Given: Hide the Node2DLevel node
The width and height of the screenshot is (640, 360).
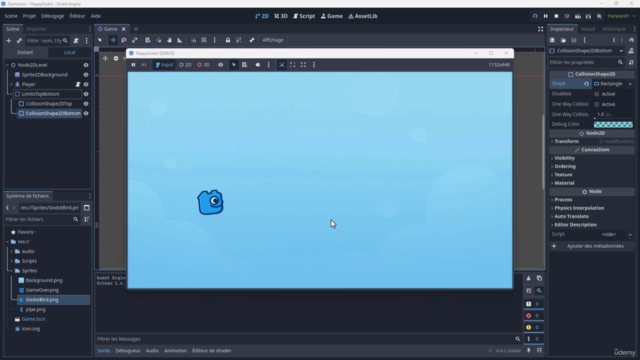Looking at the screenshot, I should coord(86,65).
